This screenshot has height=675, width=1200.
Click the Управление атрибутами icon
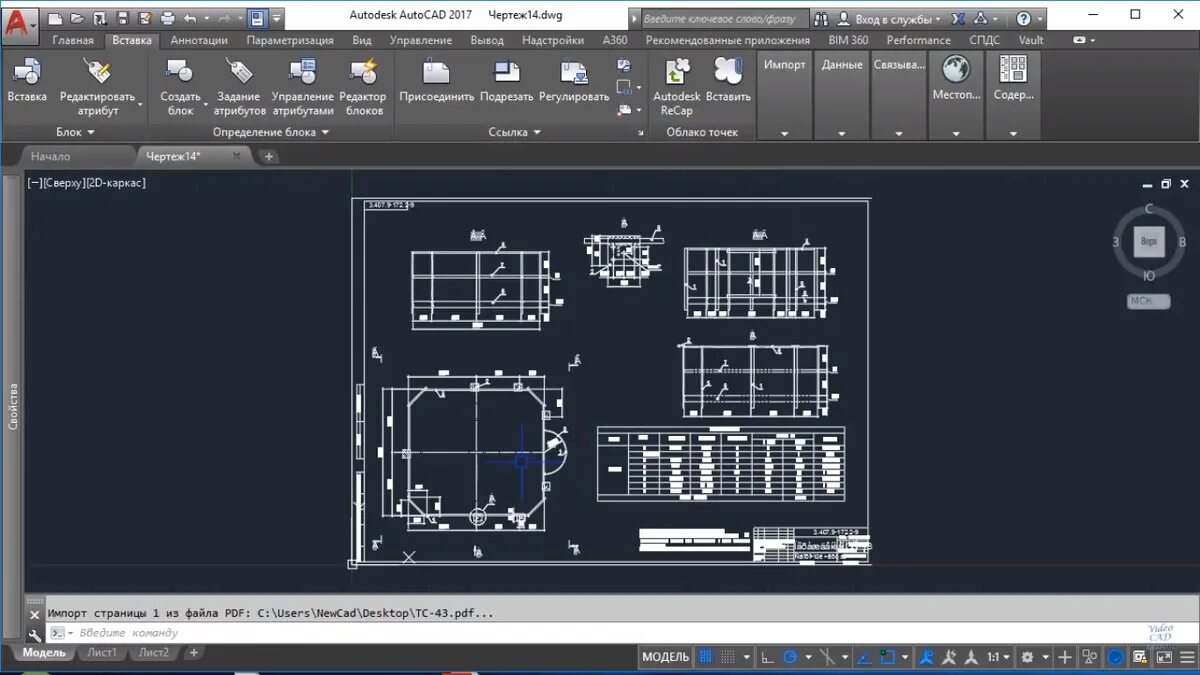click(x=302, y=73)
